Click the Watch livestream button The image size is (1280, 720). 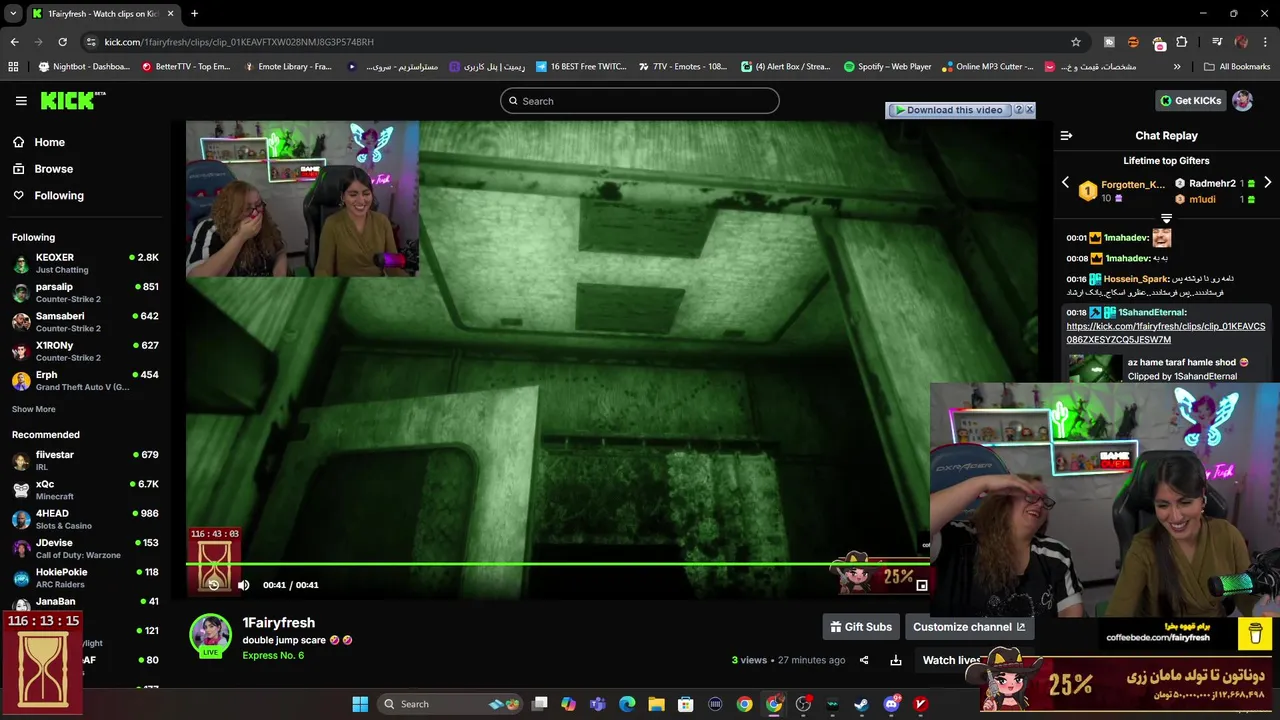click(952, 660)
